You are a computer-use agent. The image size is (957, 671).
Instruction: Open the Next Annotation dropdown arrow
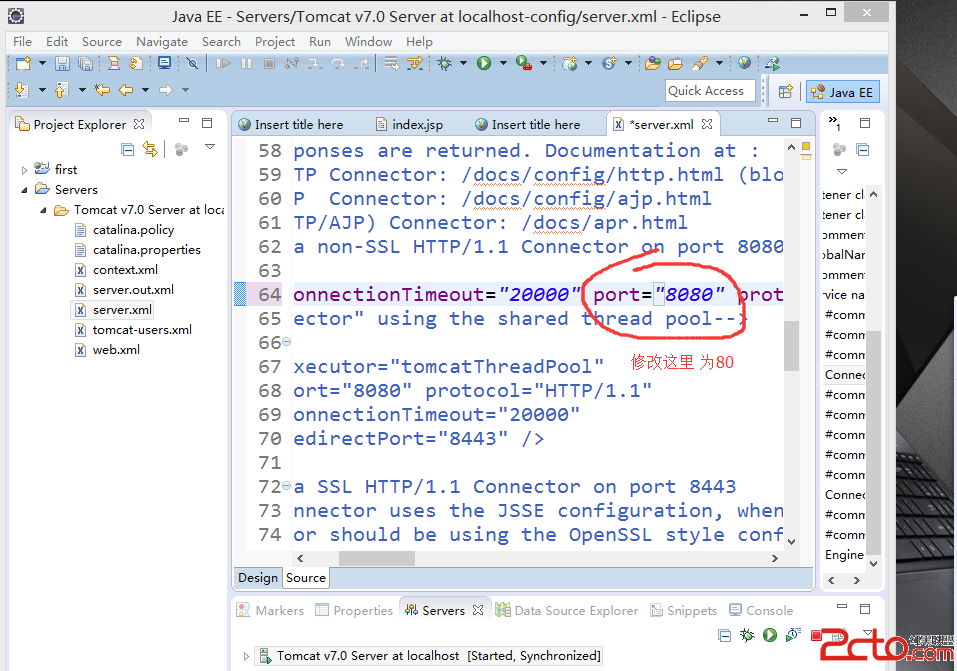42,90
